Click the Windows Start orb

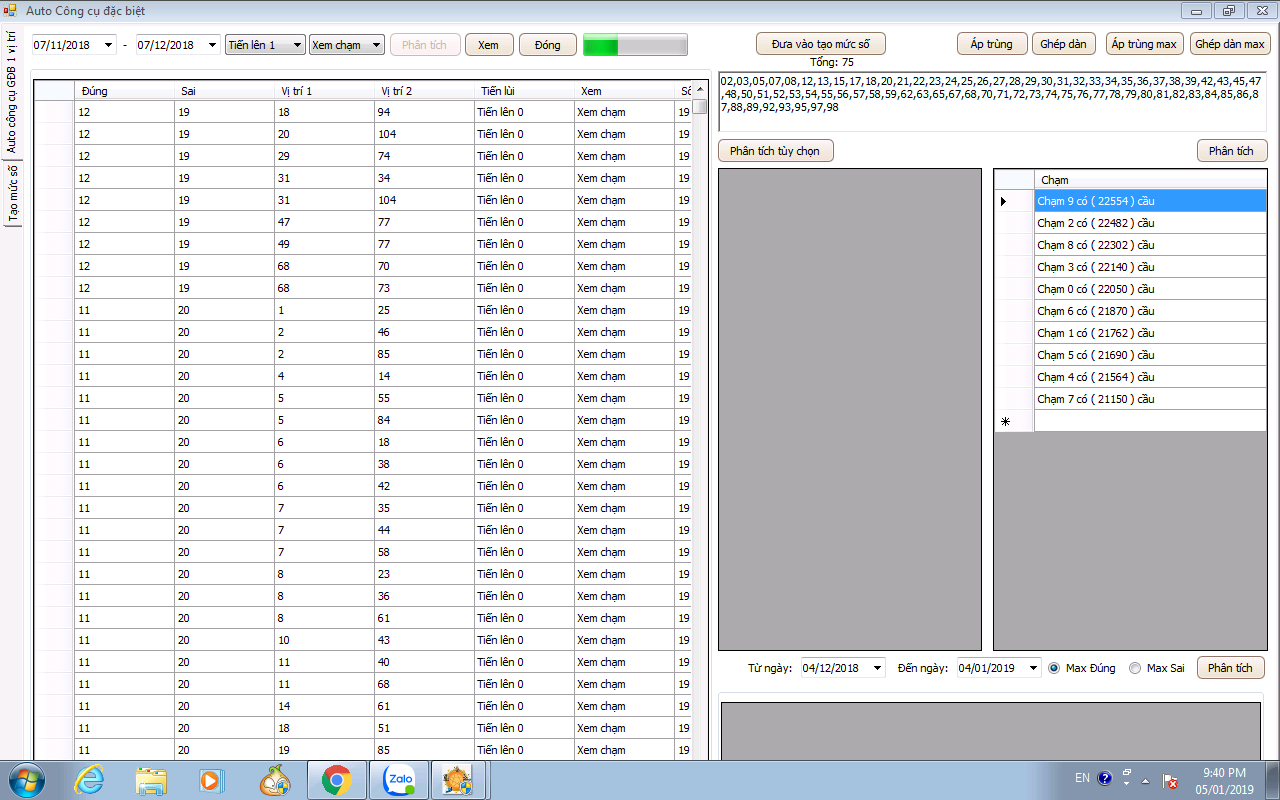tap(26, 779)
